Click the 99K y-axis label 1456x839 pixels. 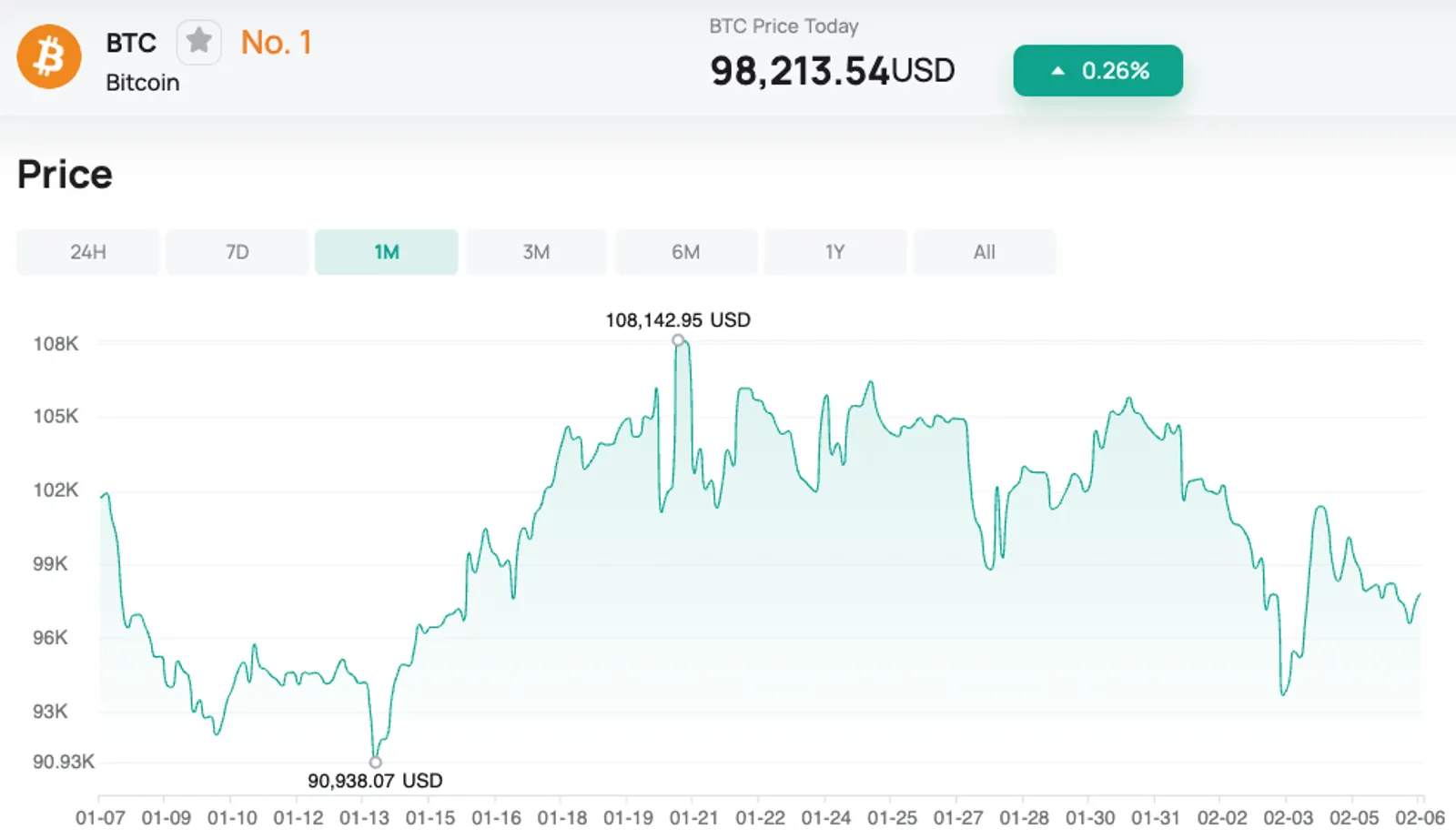[50, 564]
